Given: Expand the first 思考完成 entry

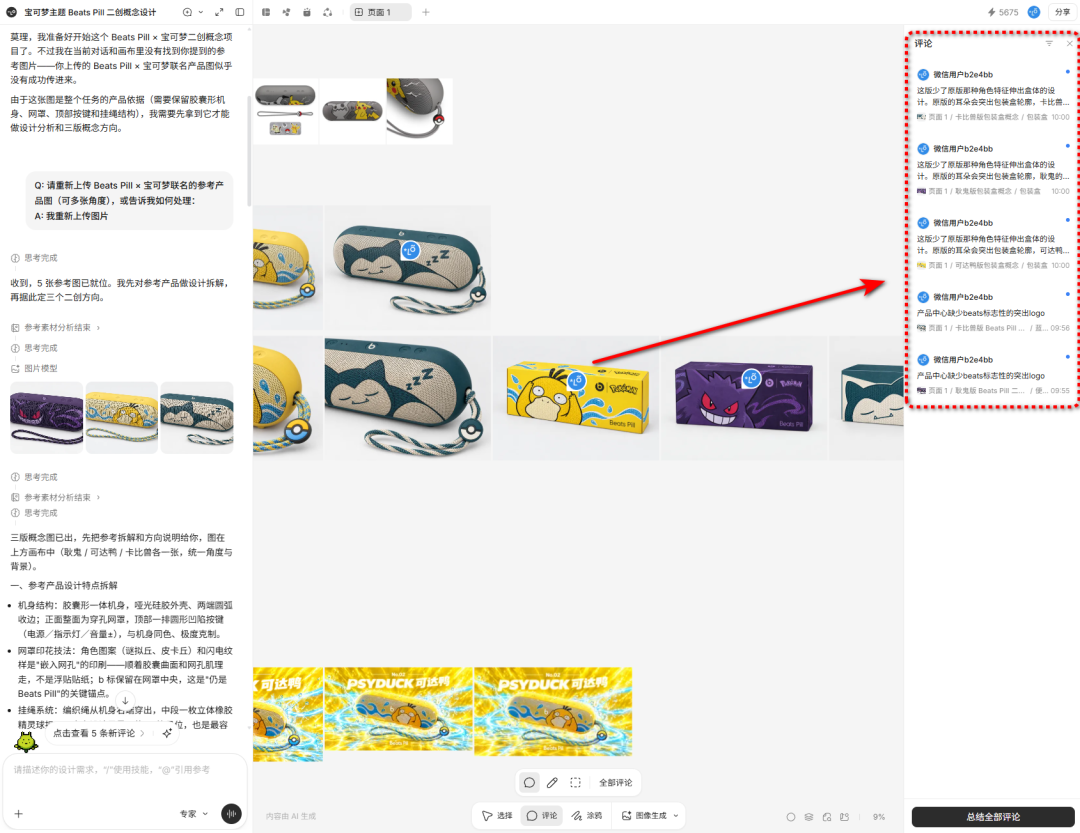Looking at the screenshot, I should coord(34,258).
